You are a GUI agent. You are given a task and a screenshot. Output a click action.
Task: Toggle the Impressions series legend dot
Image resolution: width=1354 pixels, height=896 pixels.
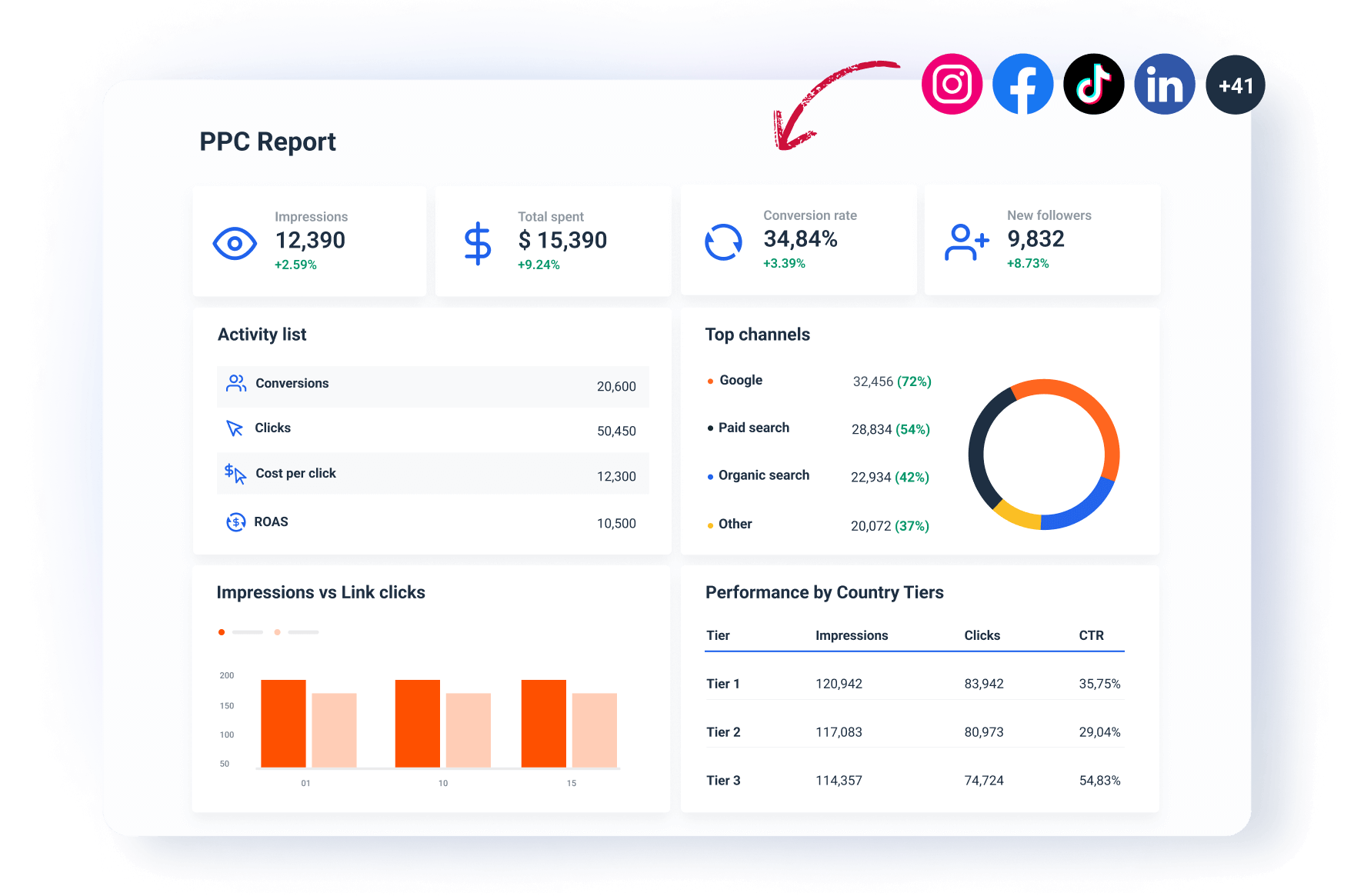tap(222, 631)
